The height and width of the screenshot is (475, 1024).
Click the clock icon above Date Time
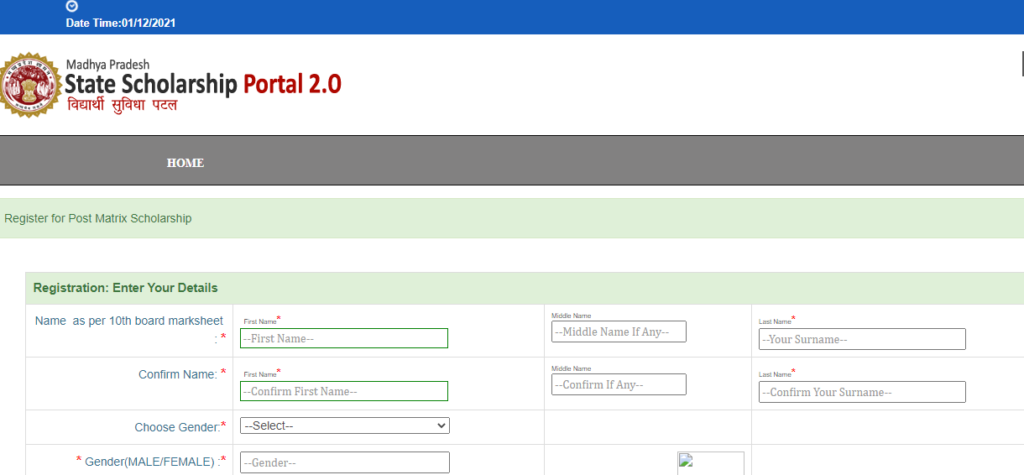[x=72, y=6]
